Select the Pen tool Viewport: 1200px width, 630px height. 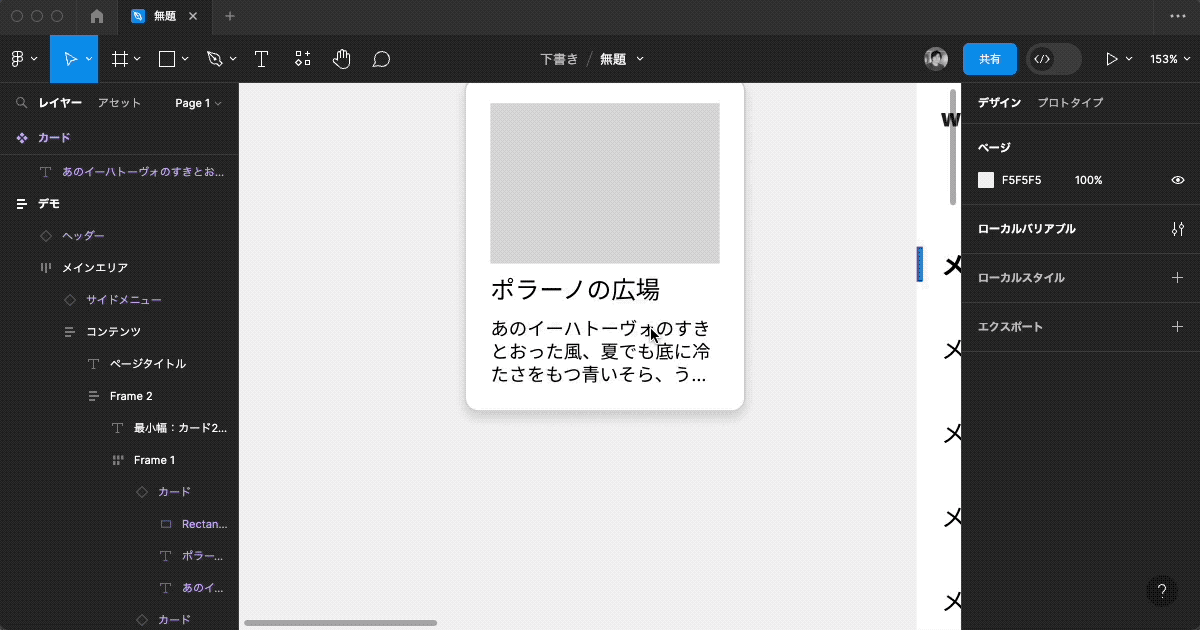[214, 58]
